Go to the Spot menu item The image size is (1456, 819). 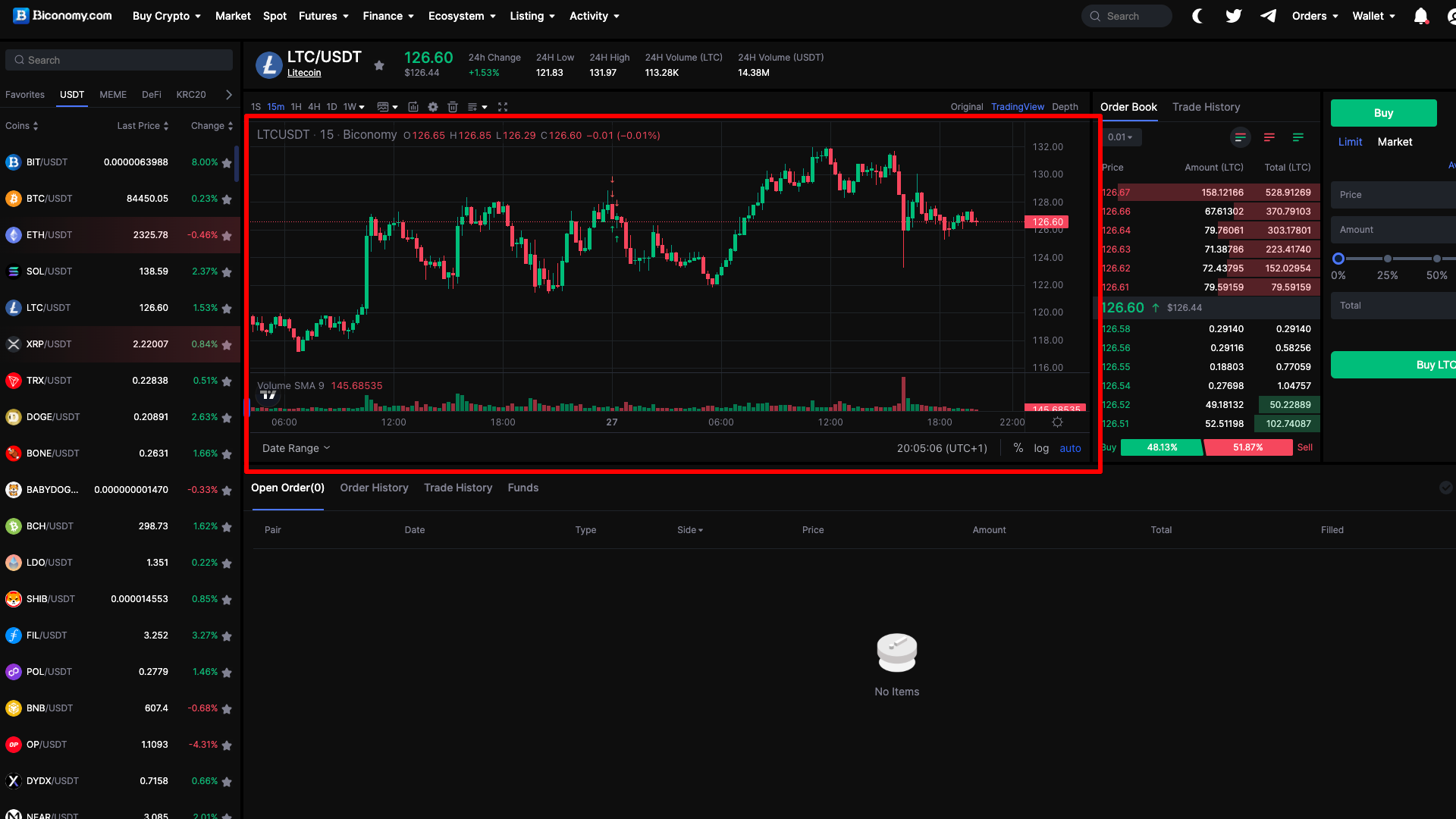(x=275, y=16)
